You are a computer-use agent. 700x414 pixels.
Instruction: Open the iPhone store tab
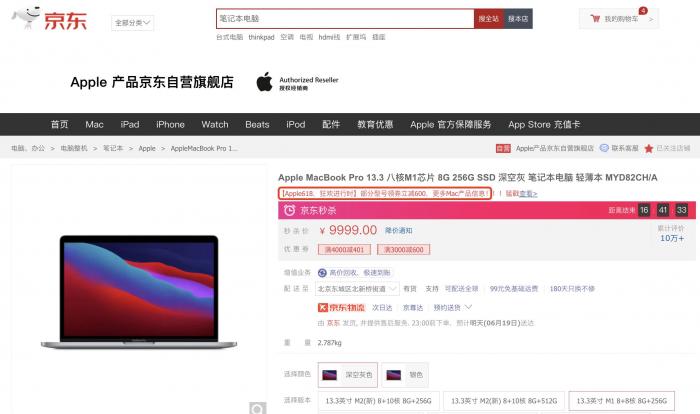tap(170, 125)
